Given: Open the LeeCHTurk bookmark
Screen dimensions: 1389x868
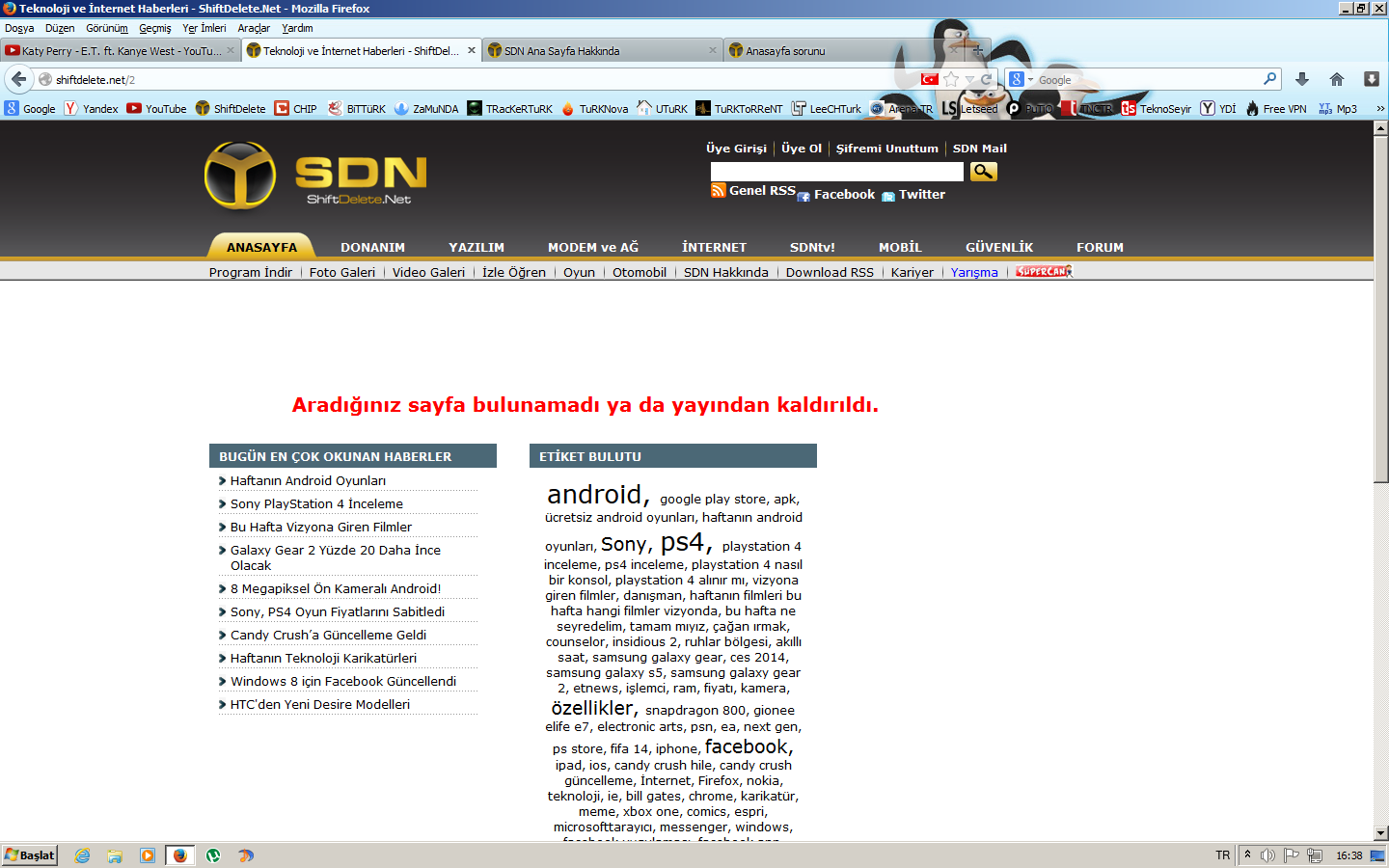Looking at the screenshot, I should click(x=826, y=109).
